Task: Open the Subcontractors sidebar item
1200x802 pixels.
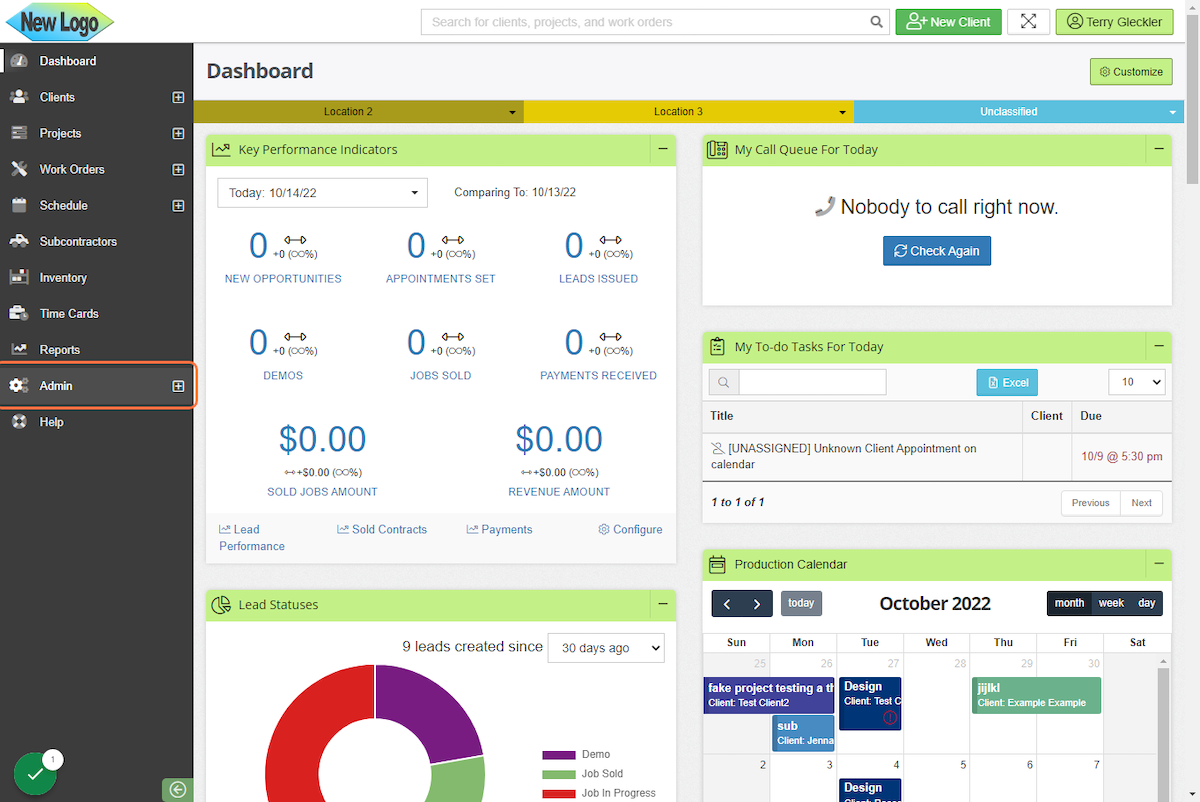Action: (x=78, y=242)
